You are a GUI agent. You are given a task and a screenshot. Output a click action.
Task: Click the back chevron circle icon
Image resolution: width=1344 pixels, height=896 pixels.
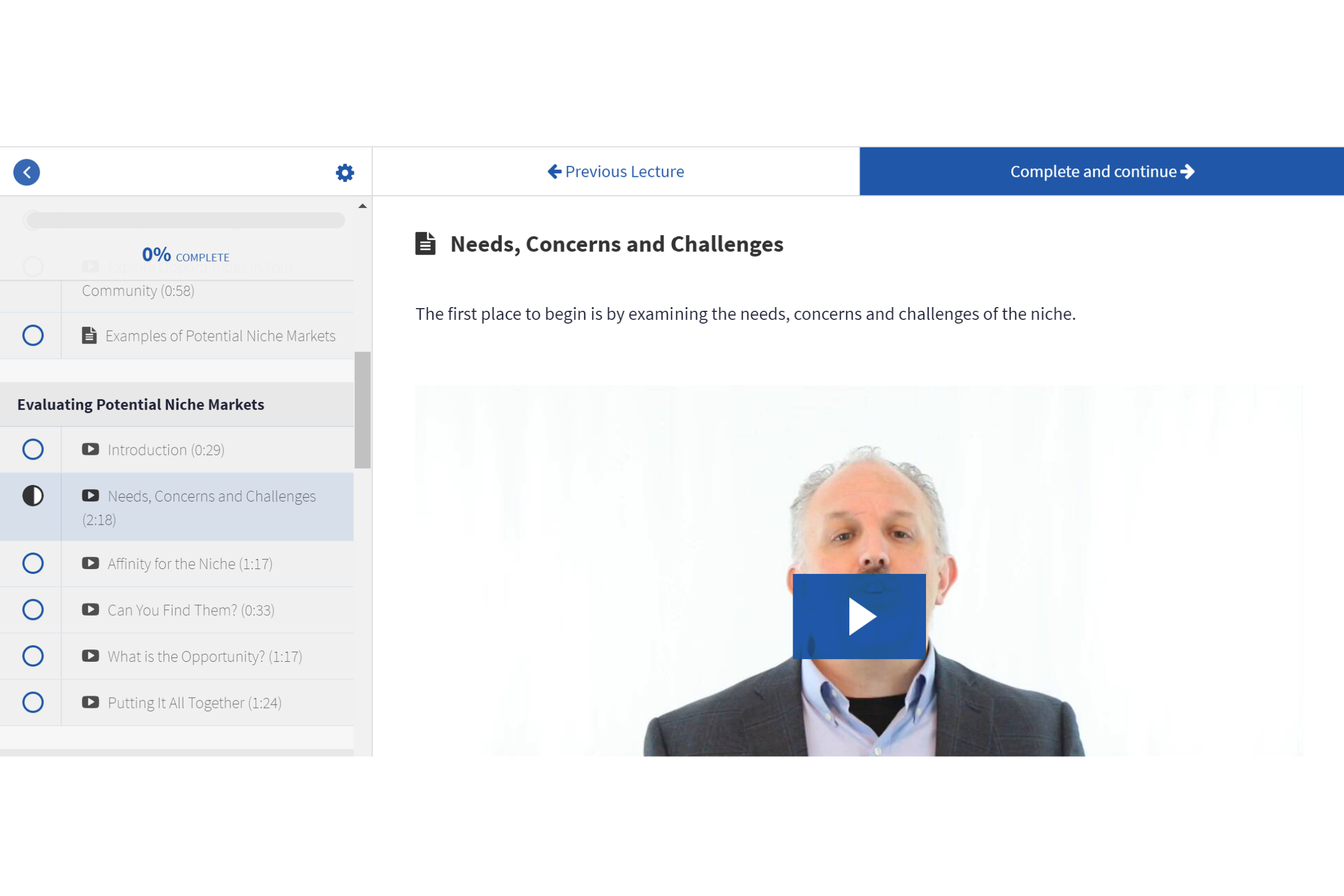pos(27,172)
